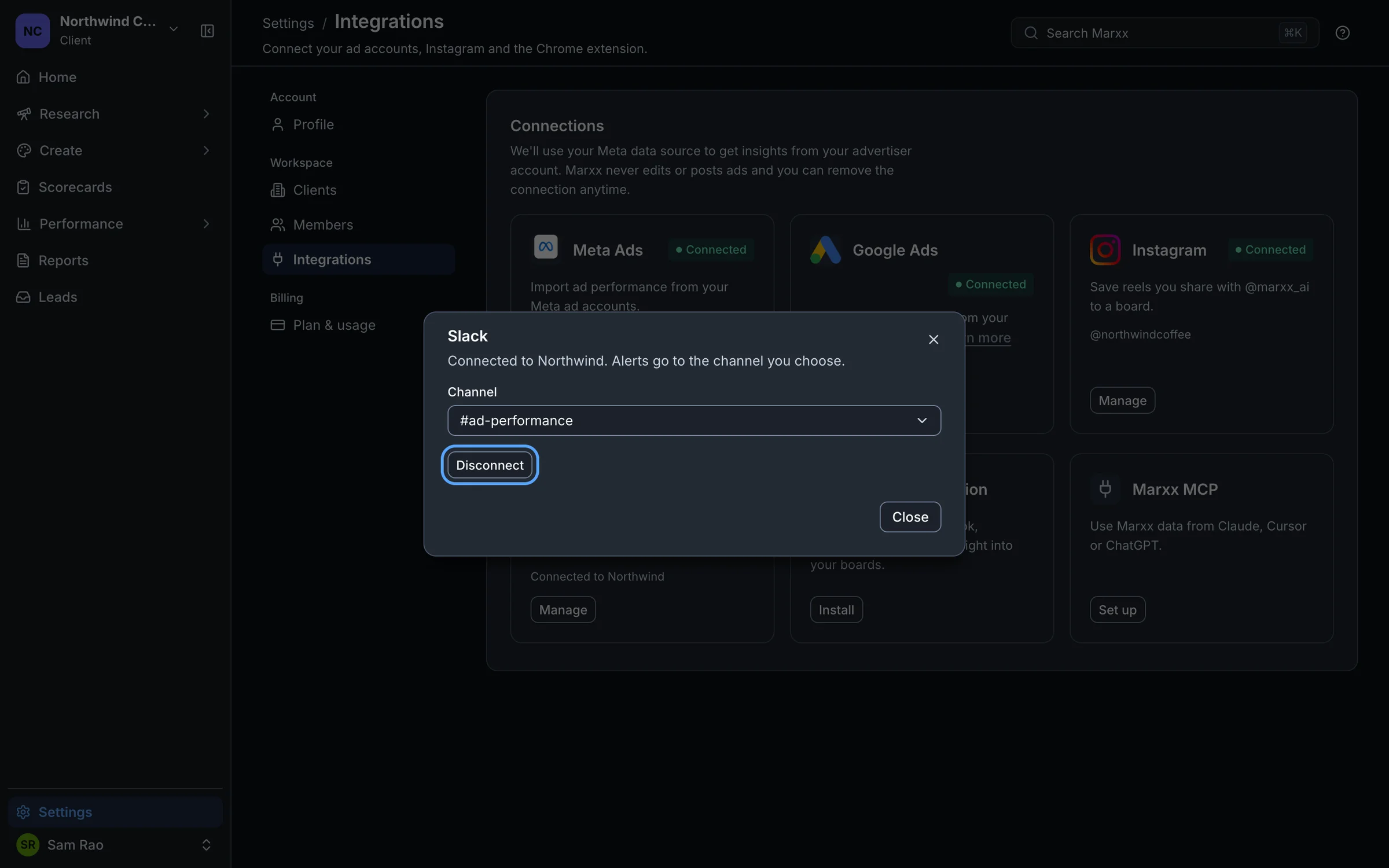Open Scorecards in the sidebar
The width and height of the screenshot is (1389, 868).
[x=115, y=187]
